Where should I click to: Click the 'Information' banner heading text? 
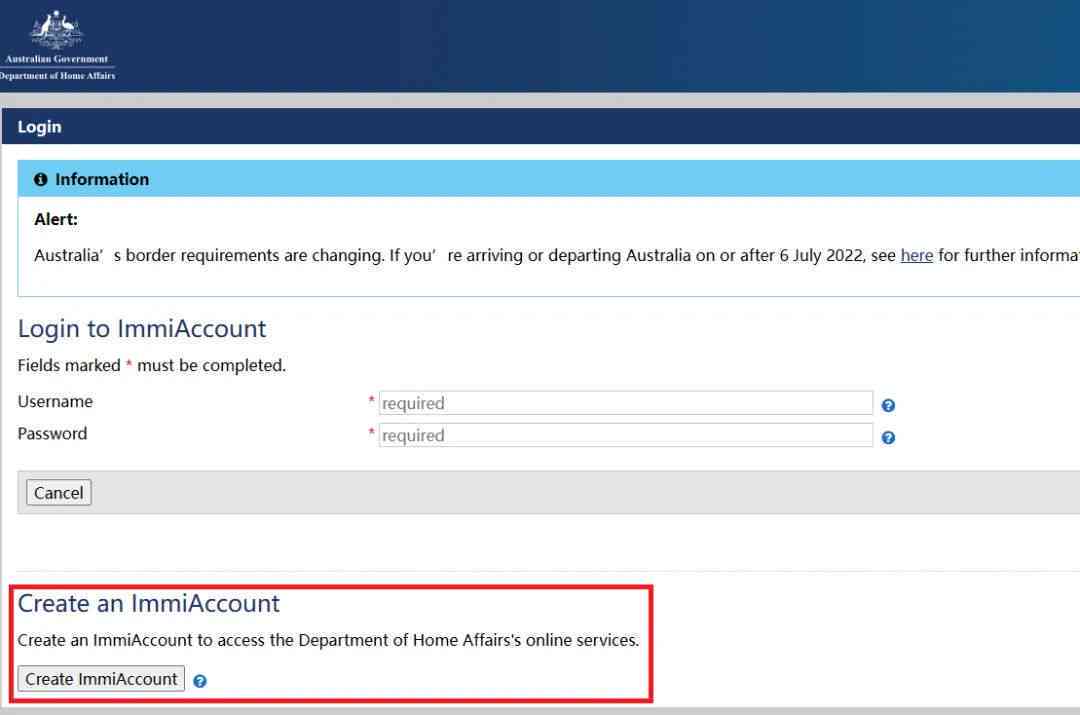[x=102, y=179]
